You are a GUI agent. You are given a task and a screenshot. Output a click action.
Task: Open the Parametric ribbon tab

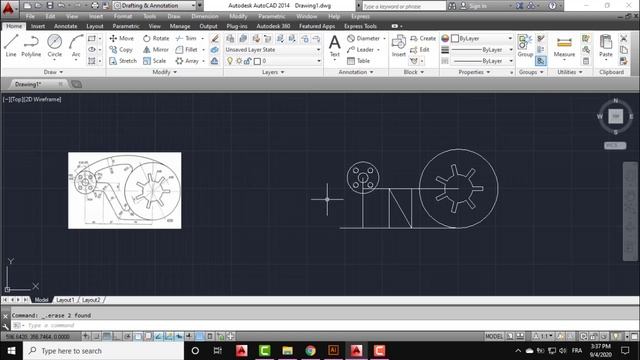pos(126,26)
